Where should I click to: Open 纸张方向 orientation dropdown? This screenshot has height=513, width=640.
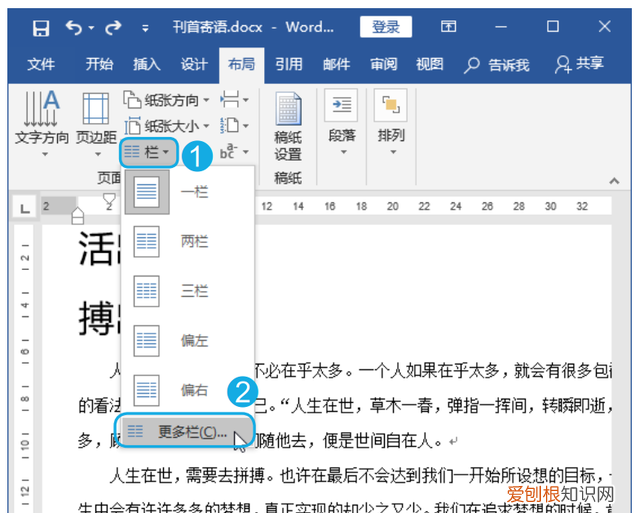coord(167,100)
